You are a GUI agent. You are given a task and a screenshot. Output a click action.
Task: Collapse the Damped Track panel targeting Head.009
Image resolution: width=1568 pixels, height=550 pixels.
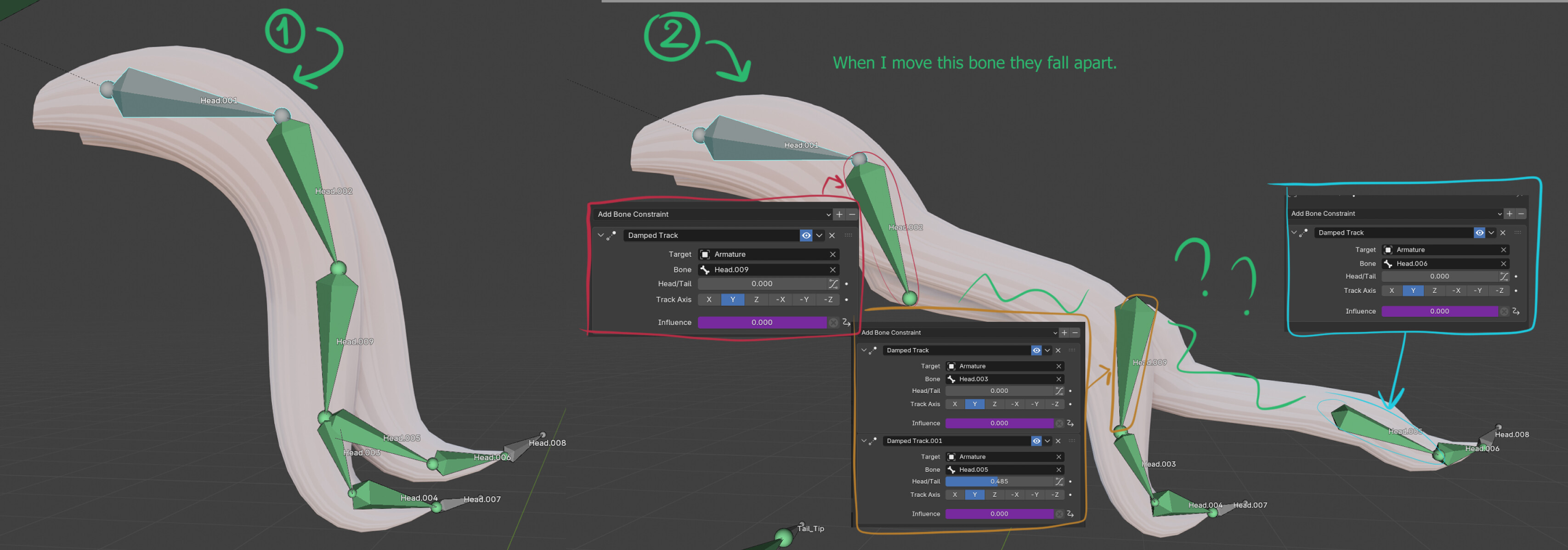[x=601, y=236]
